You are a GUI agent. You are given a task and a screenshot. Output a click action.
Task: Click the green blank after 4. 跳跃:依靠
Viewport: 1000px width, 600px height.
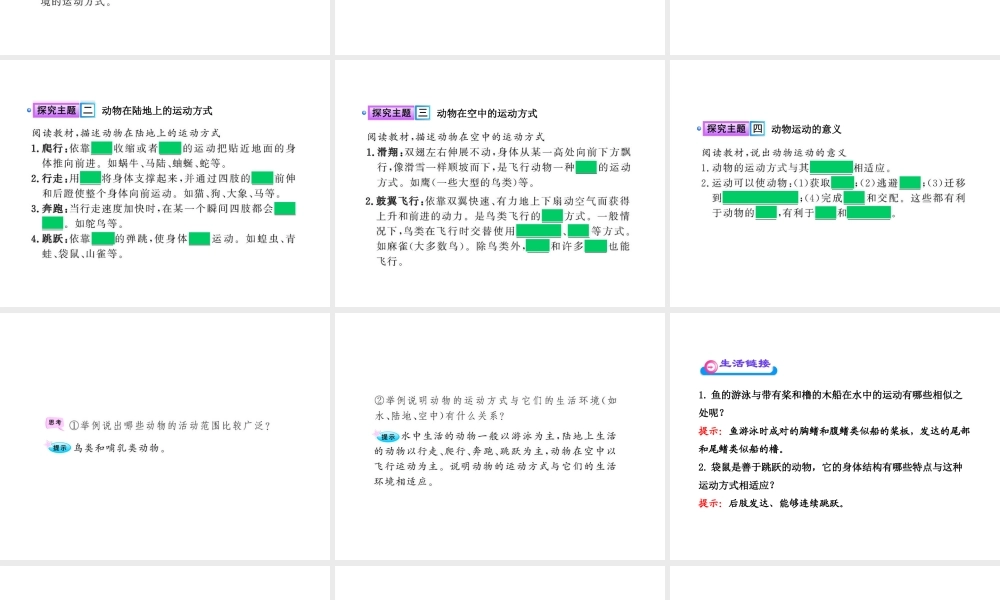point(103,238)
